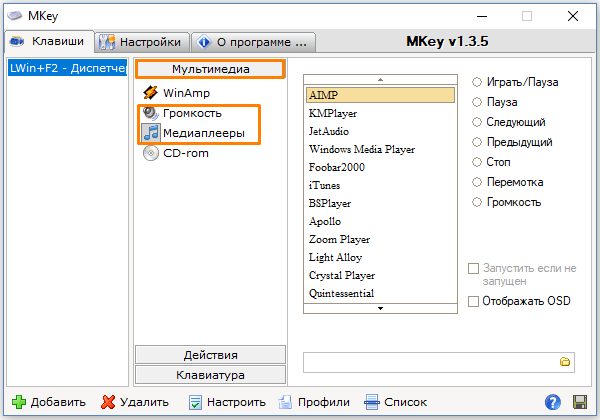Viewport: 600px width, 420px height.
Task: Select BSPlayer in player list
Action: tap(380, 203)
